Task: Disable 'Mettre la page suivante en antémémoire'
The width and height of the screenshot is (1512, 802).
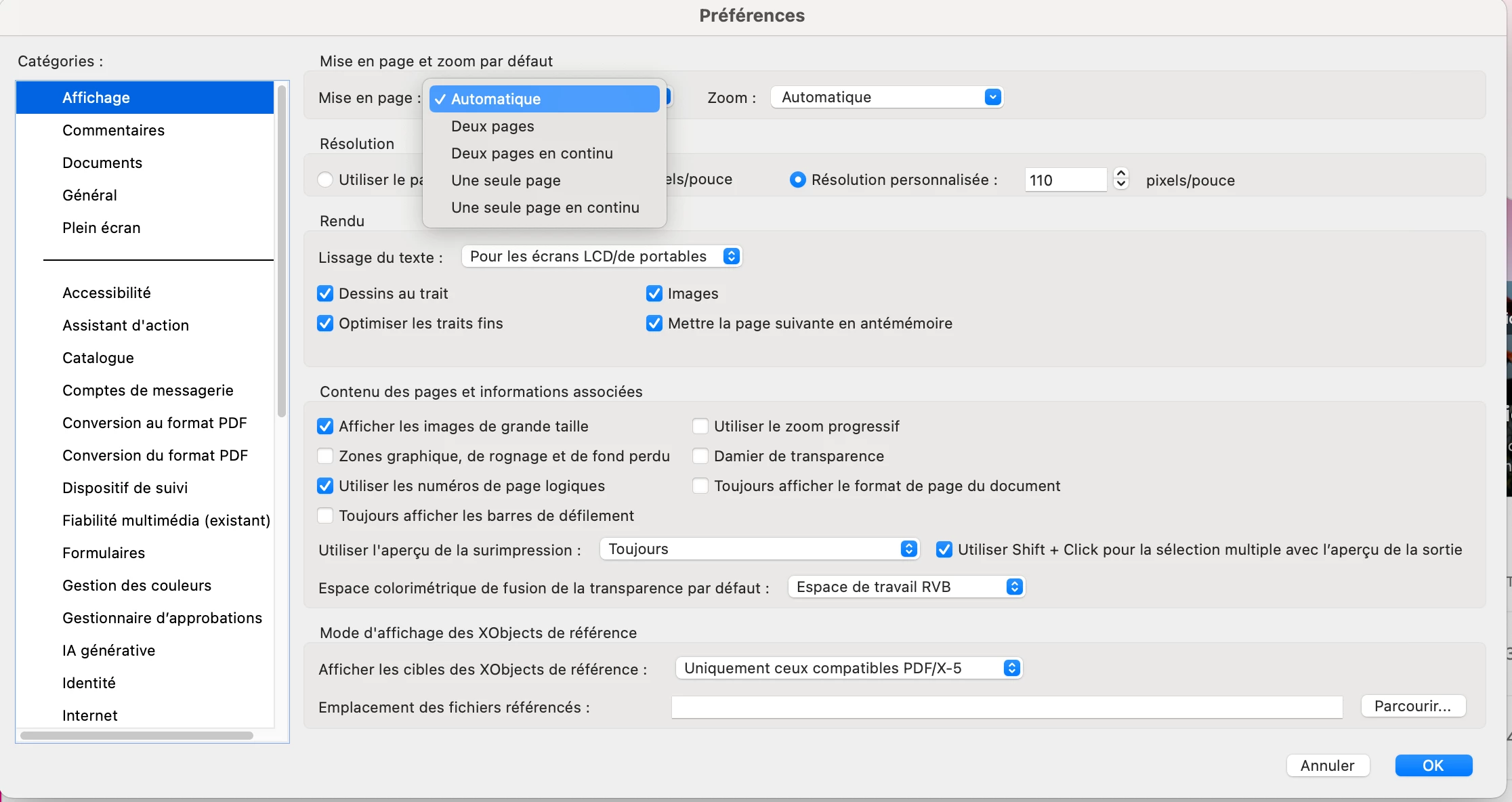Action: tap(654, 324)
